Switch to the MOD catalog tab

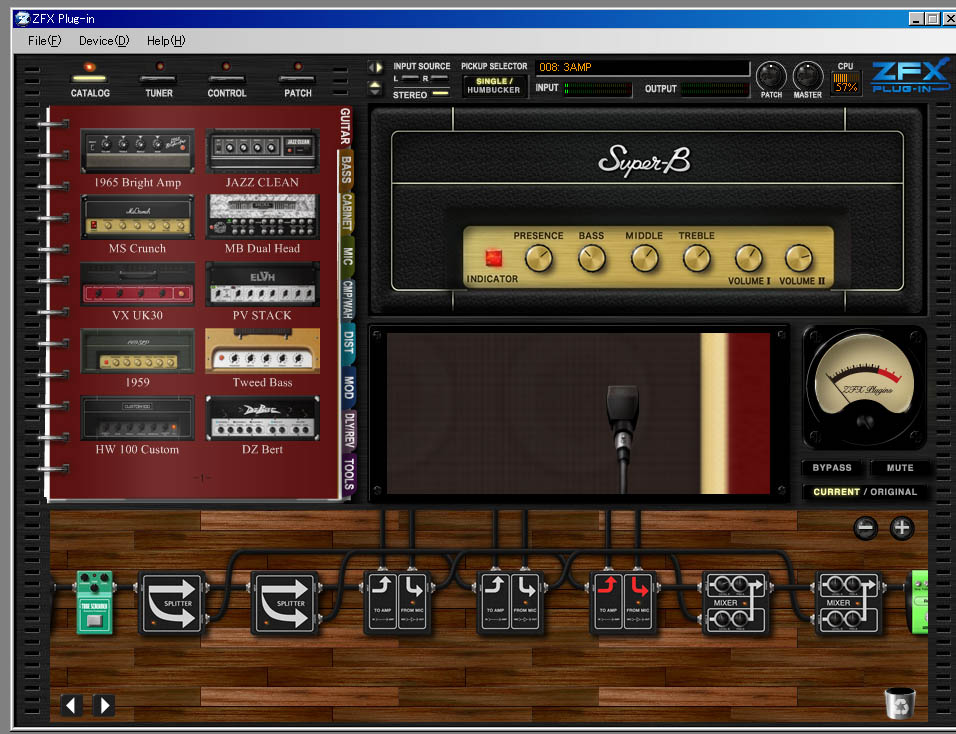(x=348, y=387)
